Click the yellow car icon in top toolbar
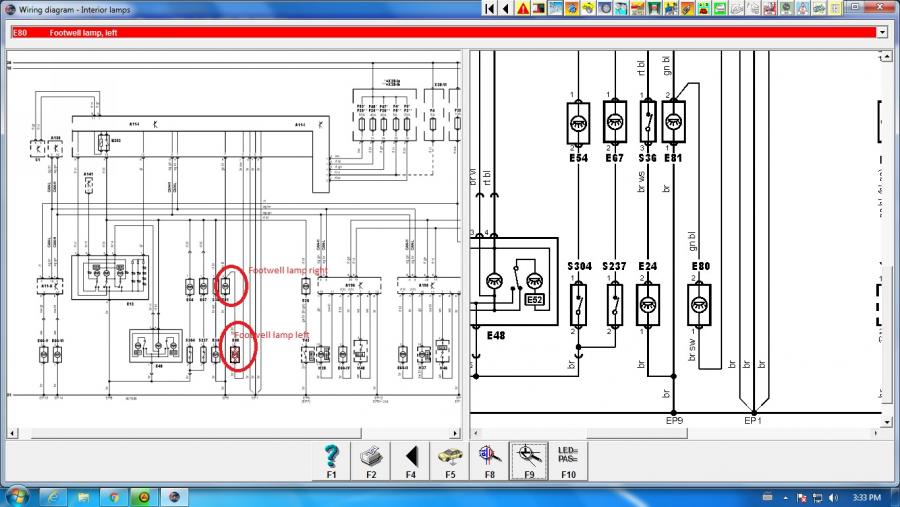This screenshot has height=507, width=900. 588,8
